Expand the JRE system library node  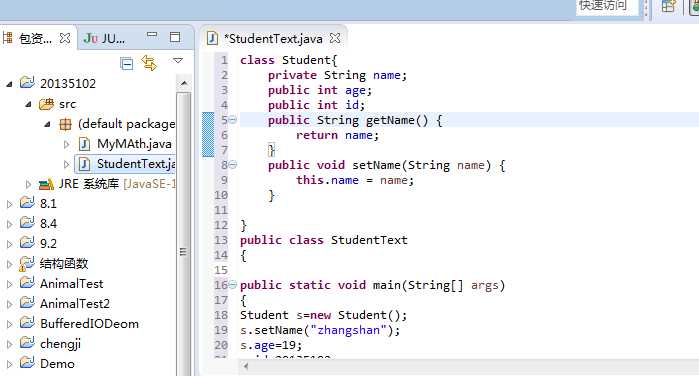tap(28, 184)
